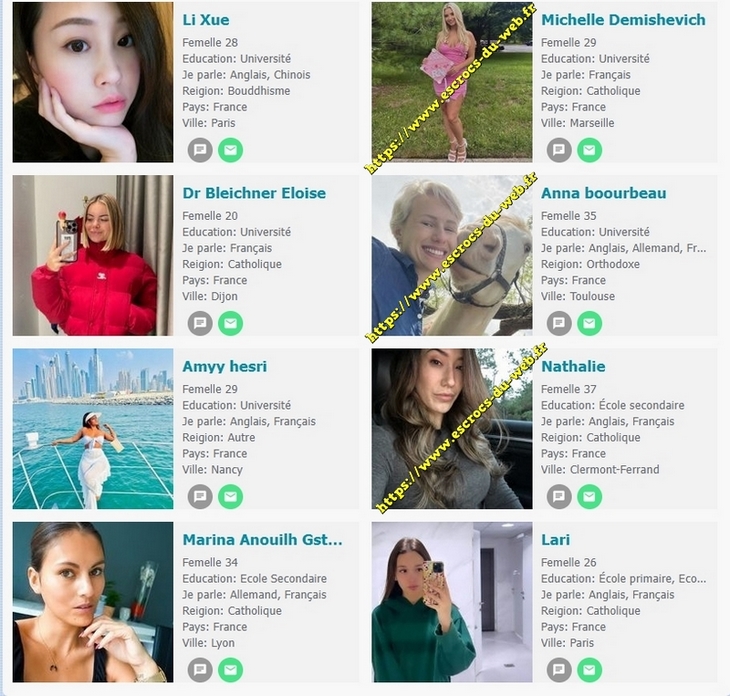View Dr Bleichner Eloise mirror selfie photo
Image resolution: width=730 pixels, height=696 pixels.
93,255
